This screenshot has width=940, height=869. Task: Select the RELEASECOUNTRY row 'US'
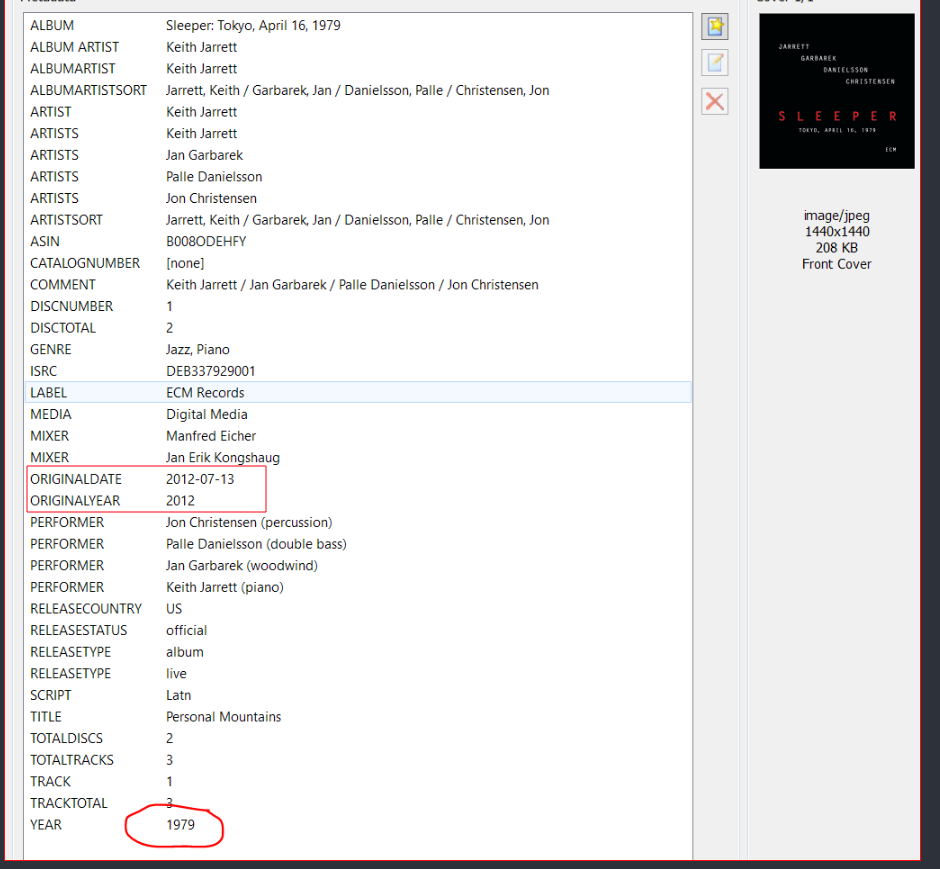(x=358, y=608)
